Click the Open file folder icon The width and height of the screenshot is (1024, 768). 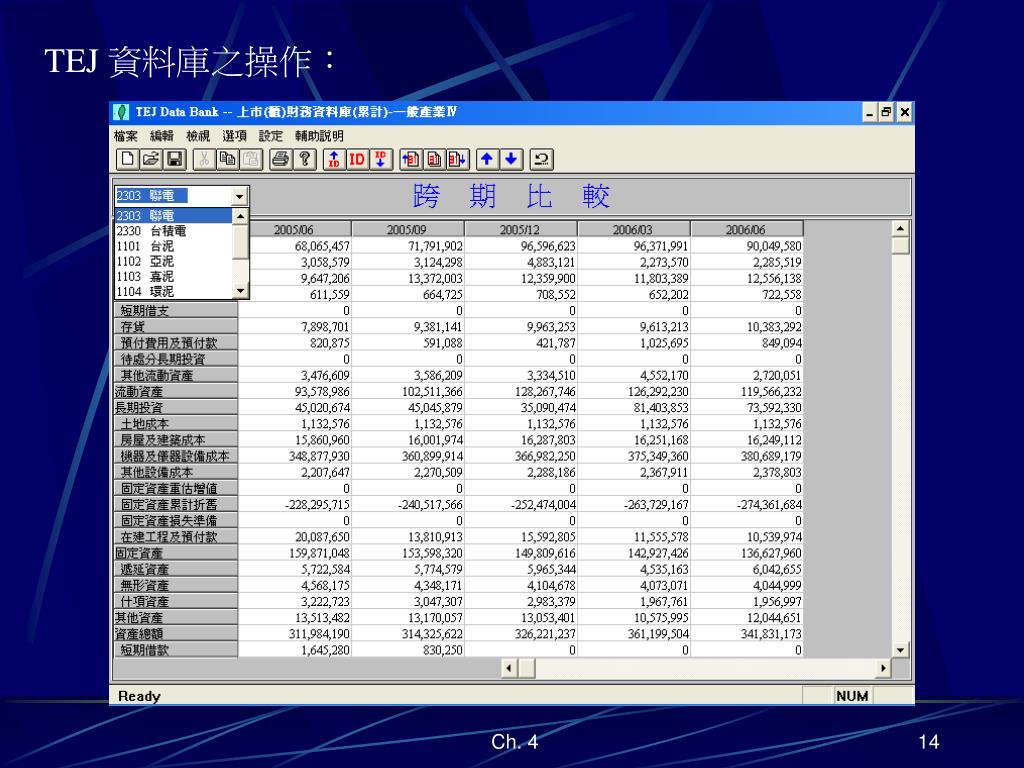click(x=151, y=159)
